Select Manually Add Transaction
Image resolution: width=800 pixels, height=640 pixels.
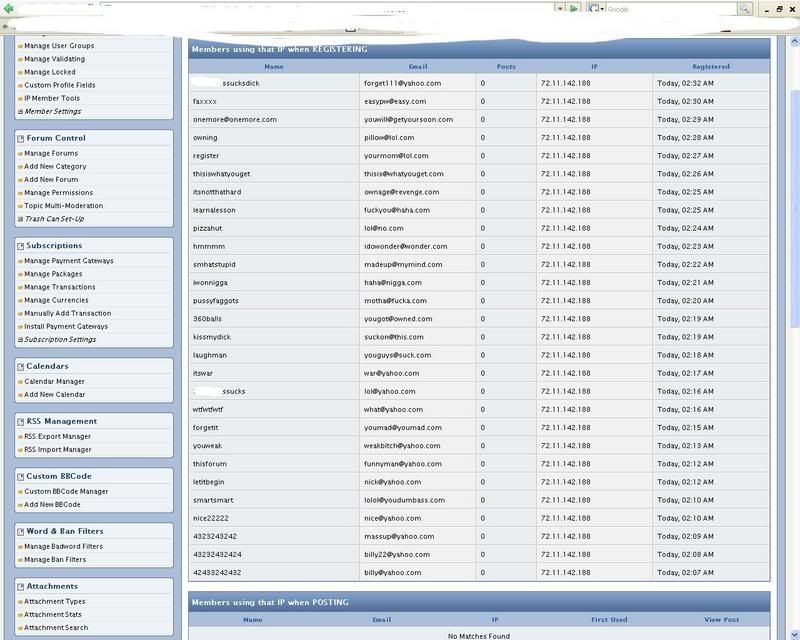67,313
